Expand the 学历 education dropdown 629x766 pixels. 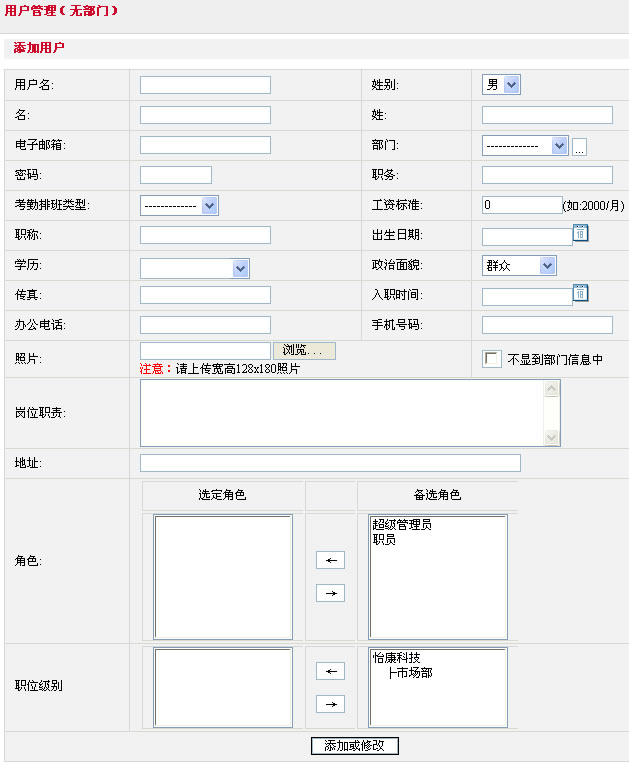tap(194, 268)
